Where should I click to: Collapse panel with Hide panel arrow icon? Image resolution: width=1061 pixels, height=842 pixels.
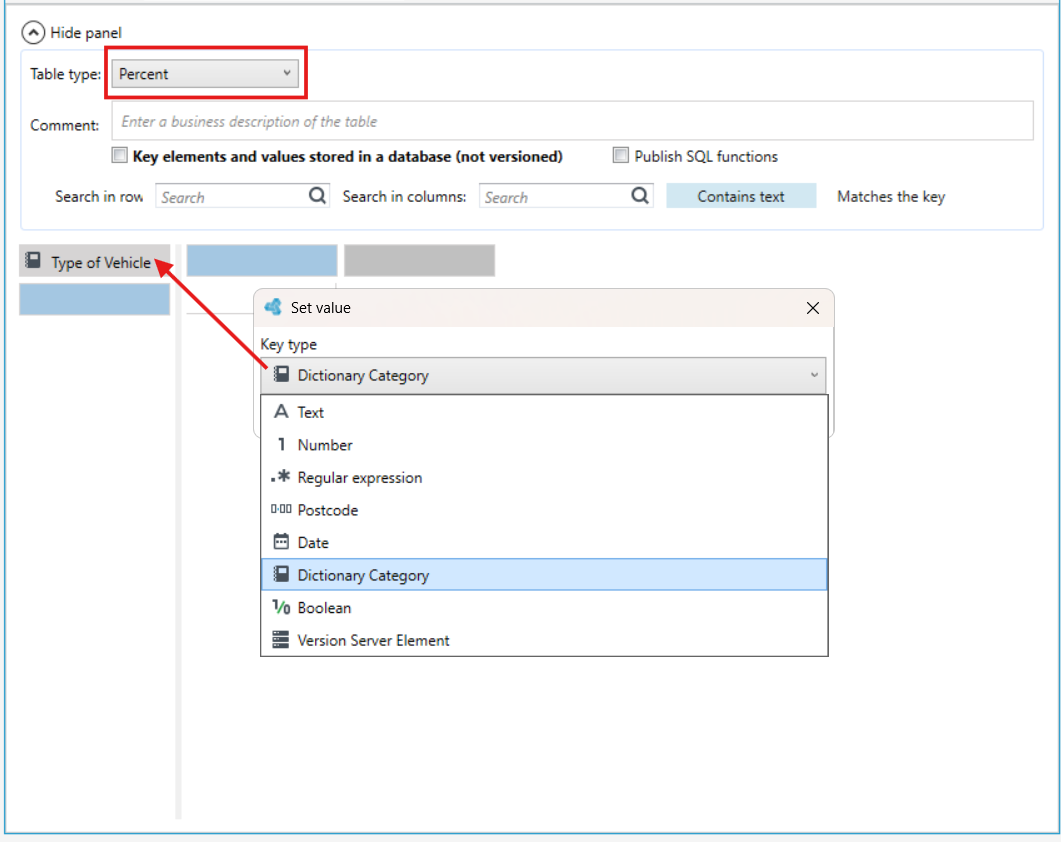32,32
